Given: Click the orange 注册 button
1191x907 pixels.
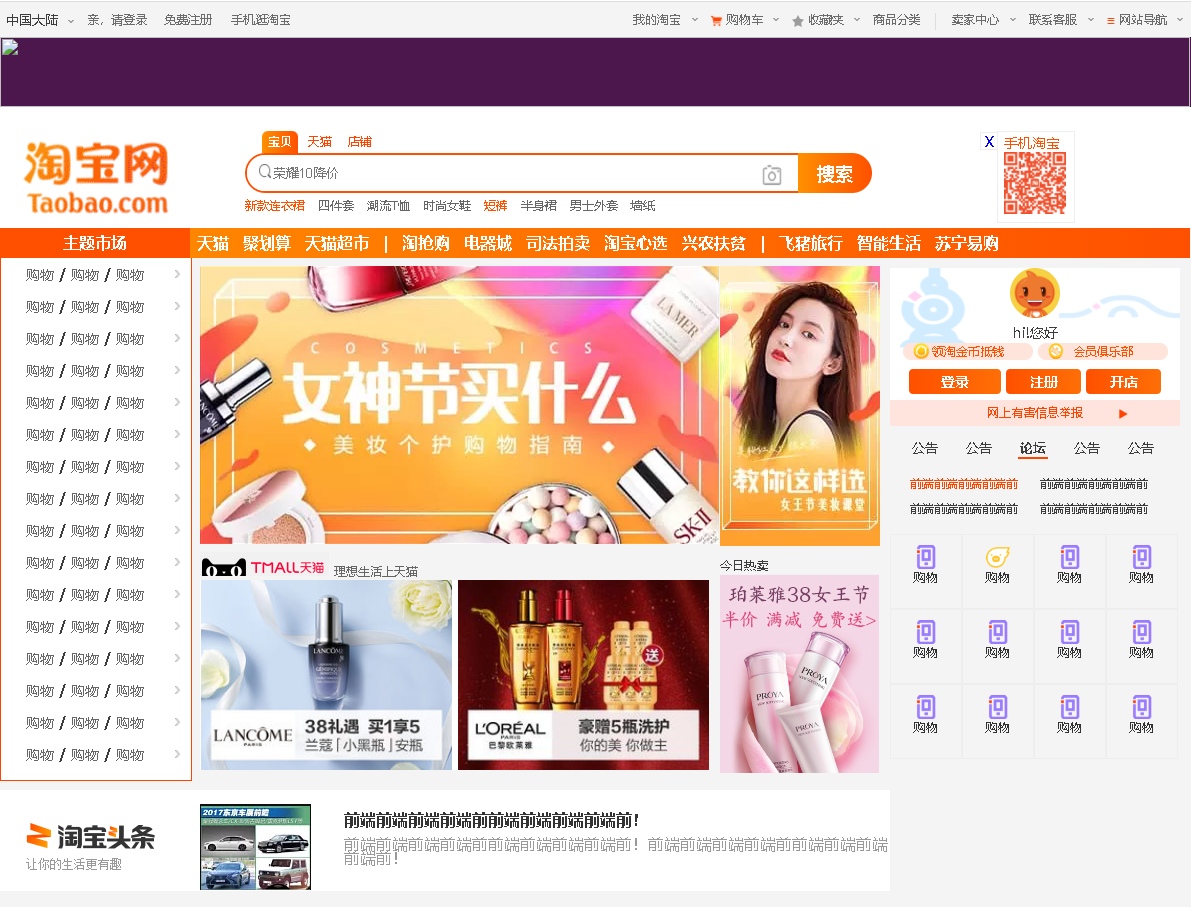Looking at the screenshot, I should [x=1044, y=382].
